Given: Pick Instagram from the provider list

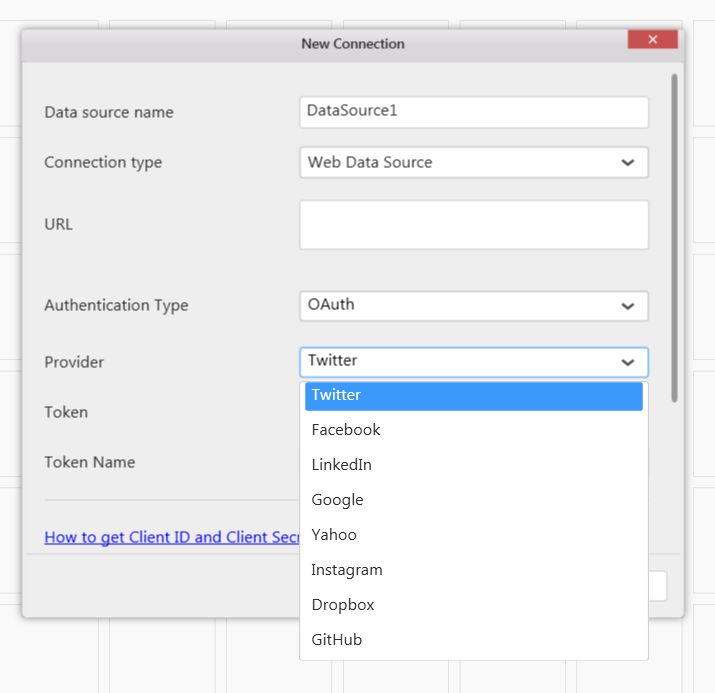Looking at the screenshot, I should [x=474, y=570].
